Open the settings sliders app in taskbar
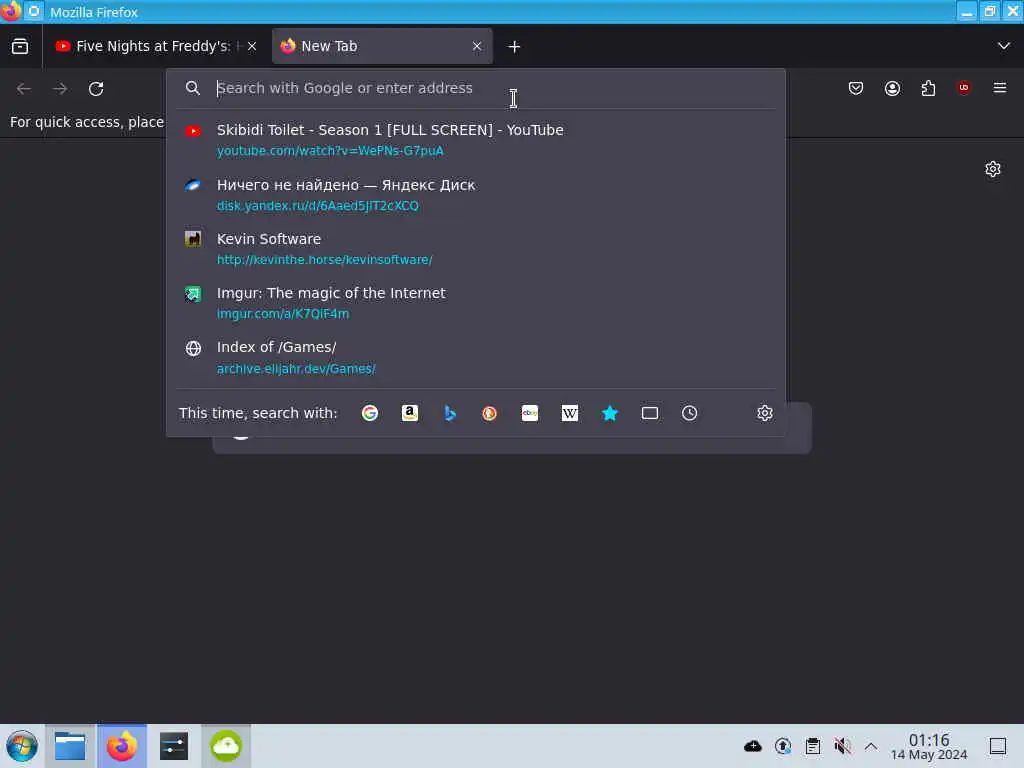 (x=174, y=746)
